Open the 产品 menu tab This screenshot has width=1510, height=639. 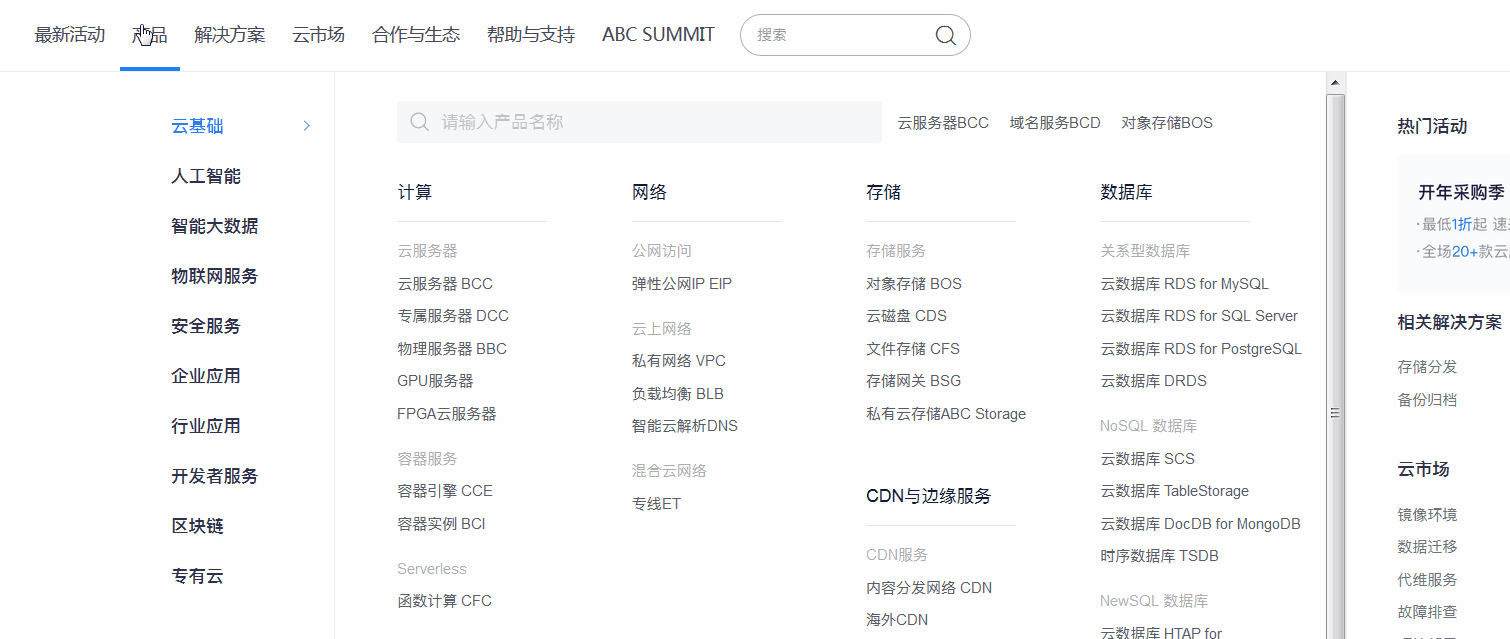[150, 35]
